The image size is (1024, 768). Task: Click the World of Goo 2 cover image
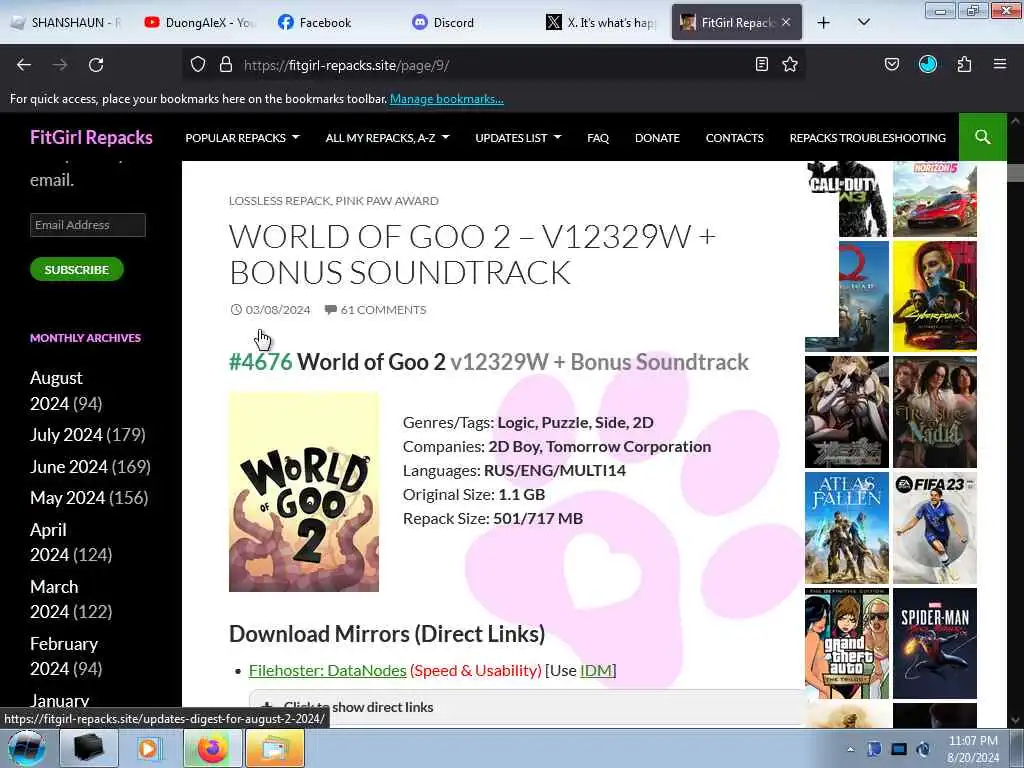click(x=304, y=492)
